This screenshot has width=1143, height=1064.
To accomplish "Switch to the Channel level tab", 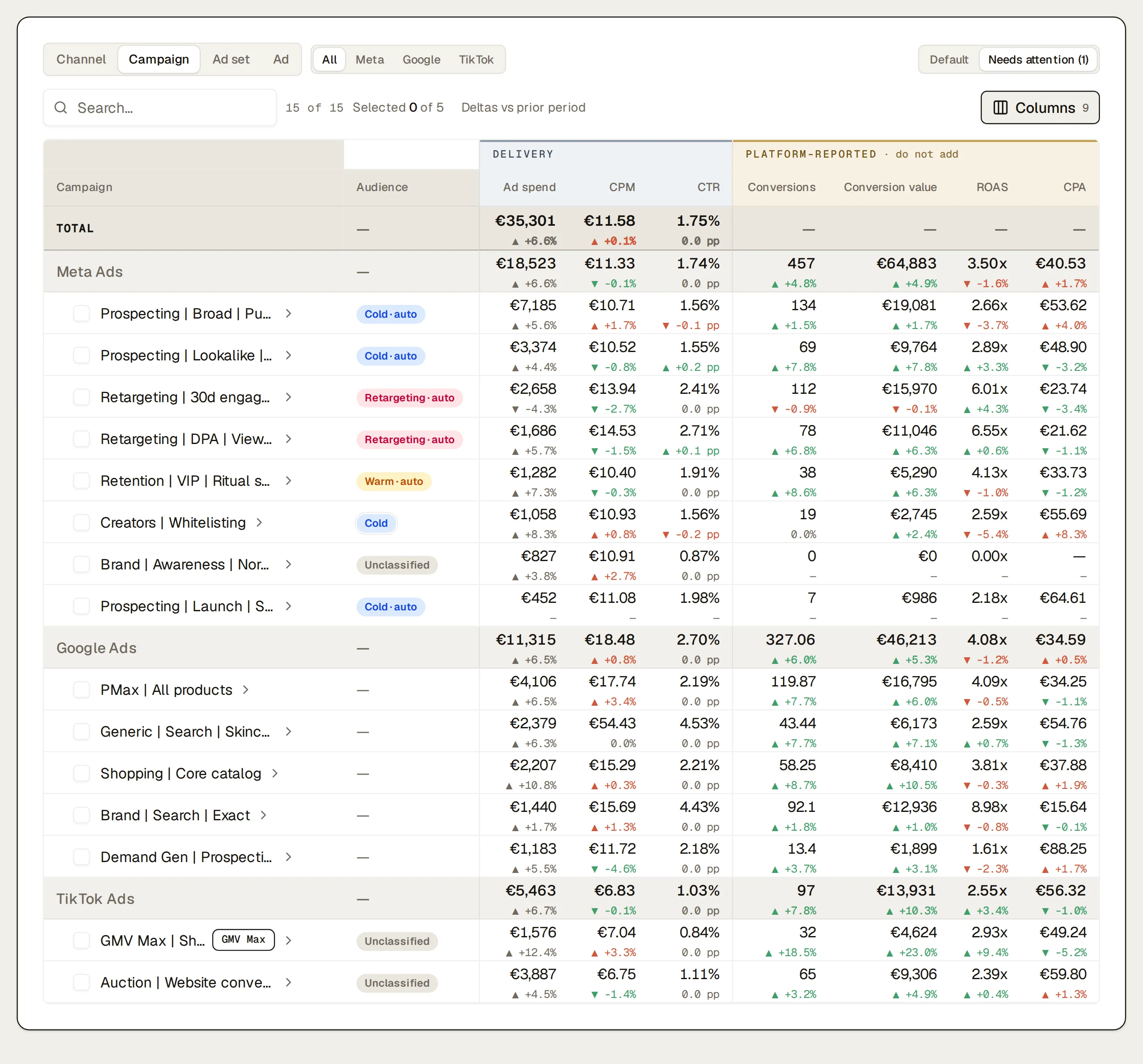I will point(81,59).
